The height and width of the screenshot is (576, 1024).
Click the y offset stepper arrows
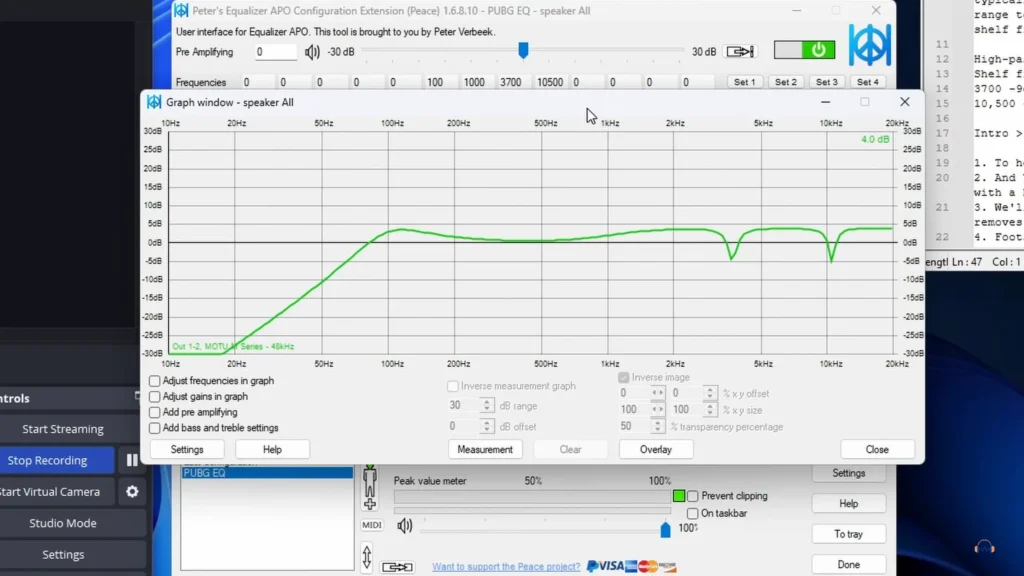tap(709, 393)
